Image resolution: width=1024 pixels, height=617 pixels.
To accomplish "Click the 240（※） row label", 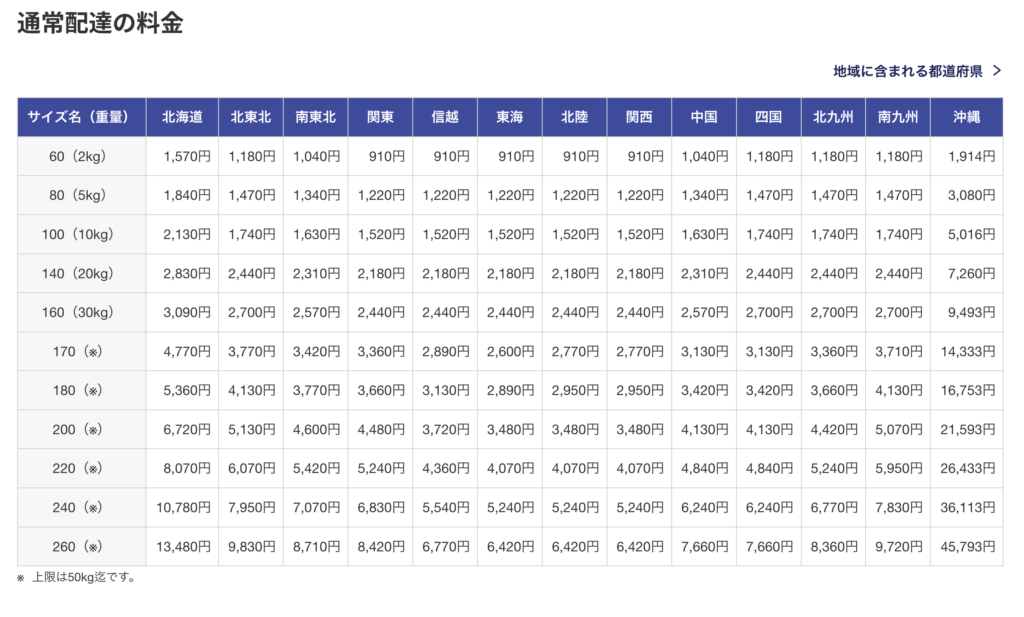I will coord(82,507).
